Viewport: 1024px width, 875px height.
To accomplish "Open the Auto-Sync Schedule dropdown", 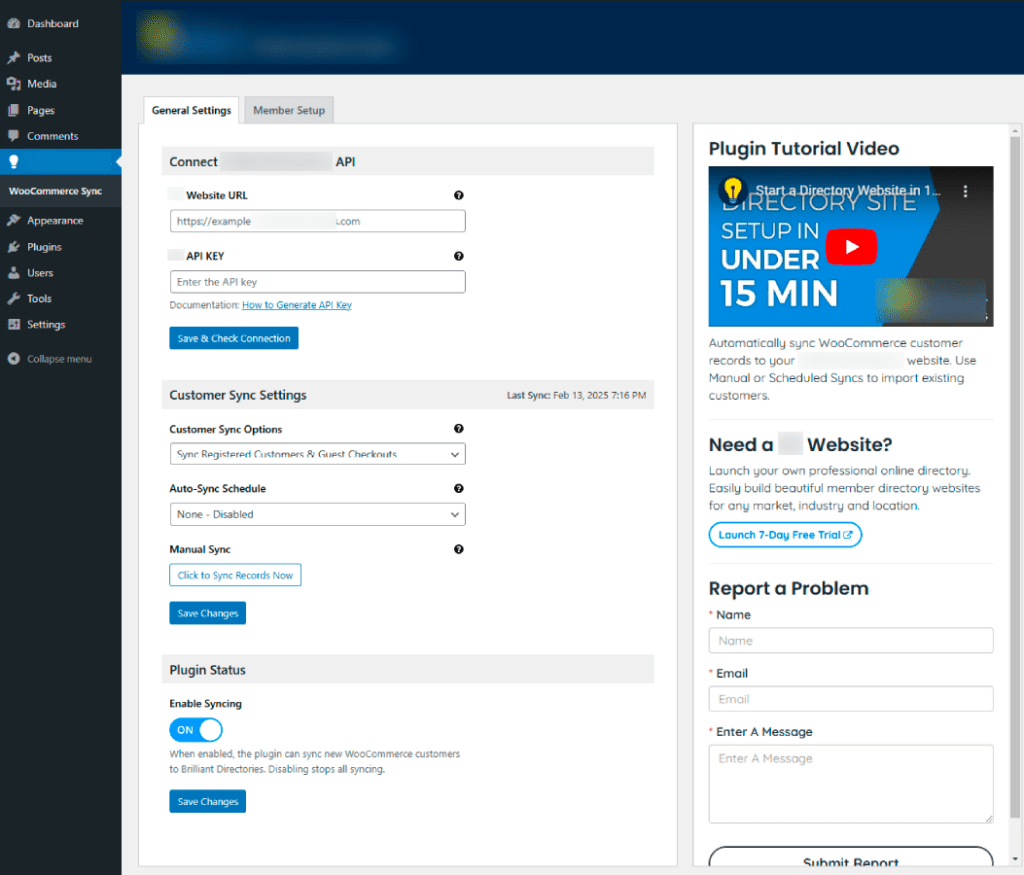I will click(317, 515).
